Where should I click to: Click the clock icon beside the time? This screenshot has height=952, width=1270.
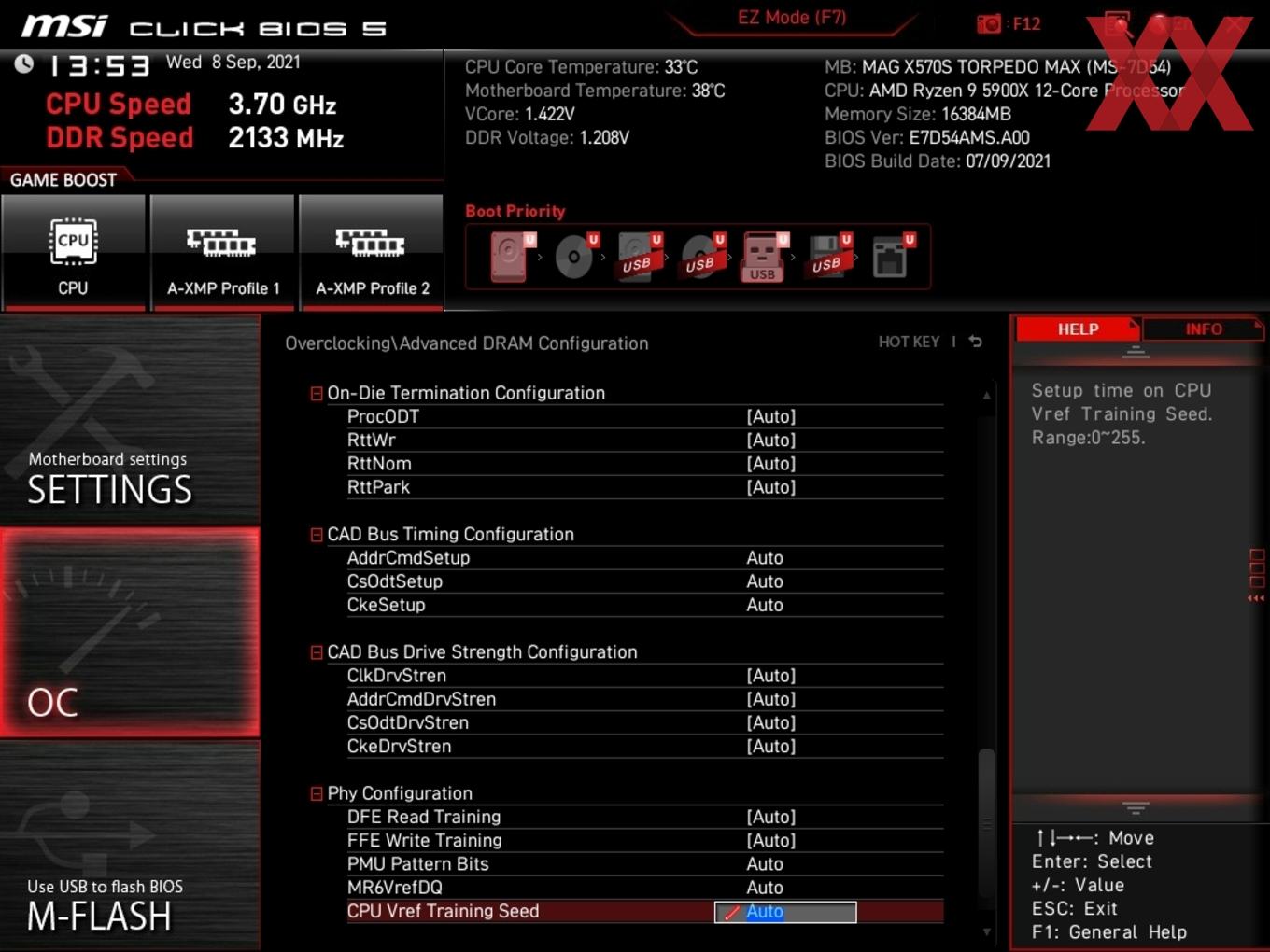coord(24,63)
